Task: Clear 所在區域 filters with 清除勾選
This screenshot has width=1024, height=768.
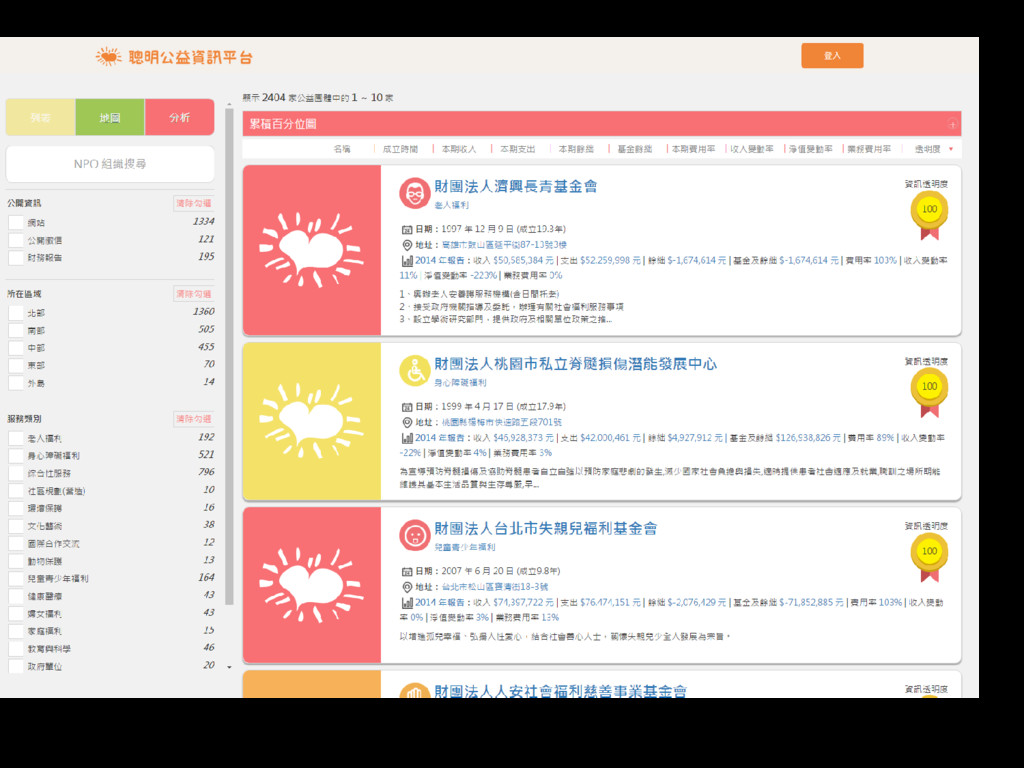Action: 193,294
